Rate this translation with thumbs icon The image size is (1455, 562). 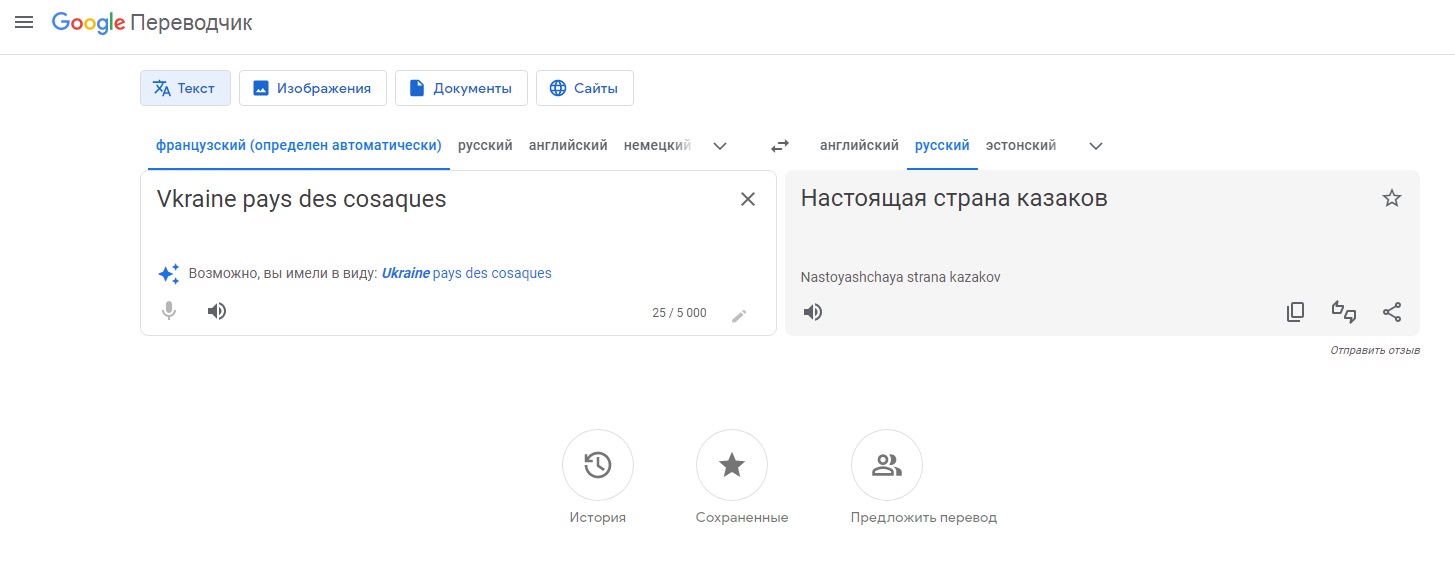[1344, 312]
